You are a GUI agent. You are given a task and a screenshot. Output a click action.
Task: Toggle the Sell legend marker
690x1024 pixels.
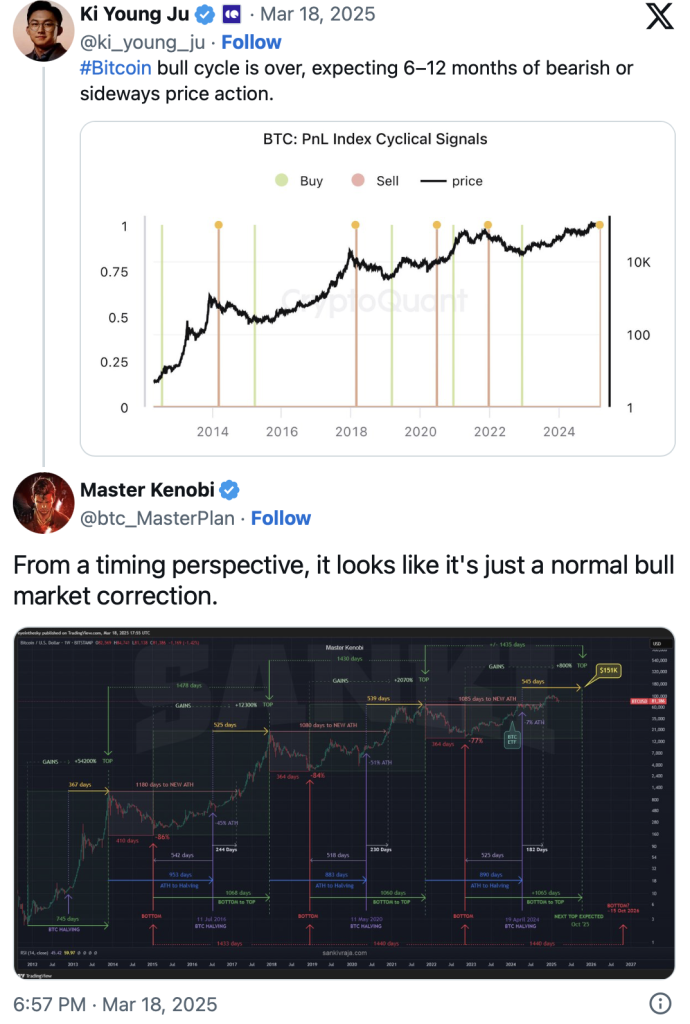point(358,180)
